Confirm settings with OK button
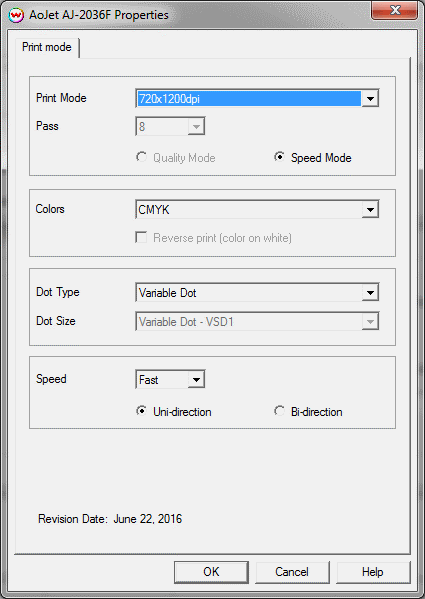The width and height of the screenshot is (425, 599). (211, 572)
